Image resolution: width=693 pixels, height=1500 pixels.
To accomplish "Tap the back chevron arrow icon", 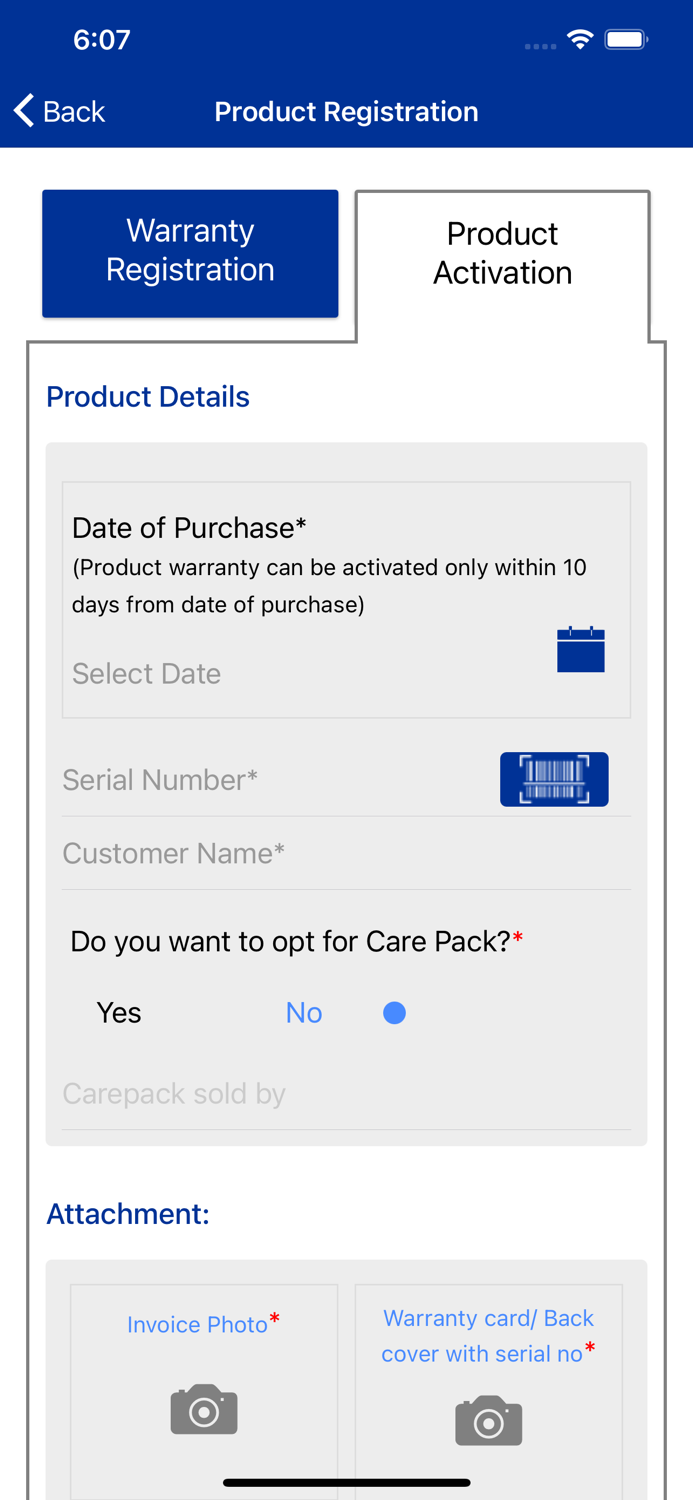I will (21, 110).
